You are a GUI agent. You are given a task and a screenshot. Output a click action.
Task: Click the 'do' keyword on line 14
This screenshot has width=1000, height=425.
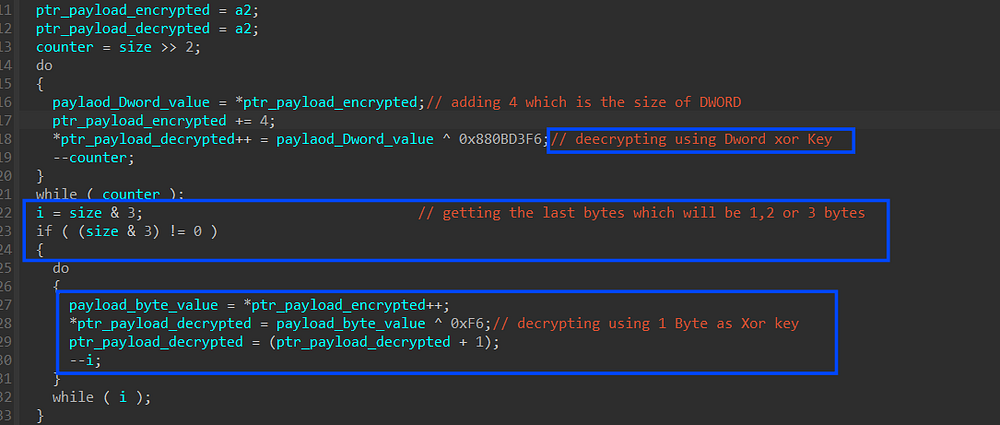tap(45, 65)
